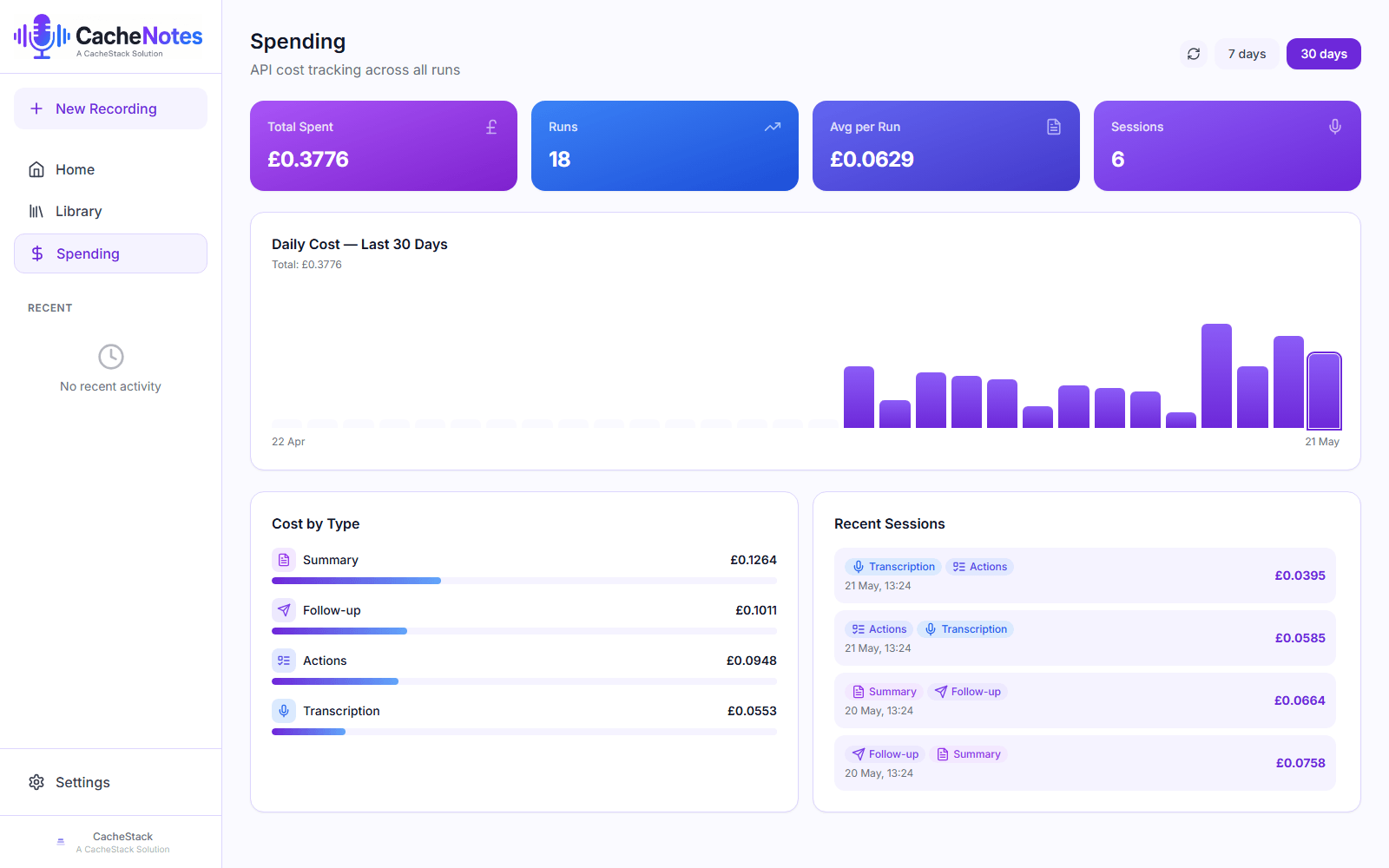Click the CacheNotes microphone logo
The height and width of the screenshot is (868, 1389).
click(42, 36)
